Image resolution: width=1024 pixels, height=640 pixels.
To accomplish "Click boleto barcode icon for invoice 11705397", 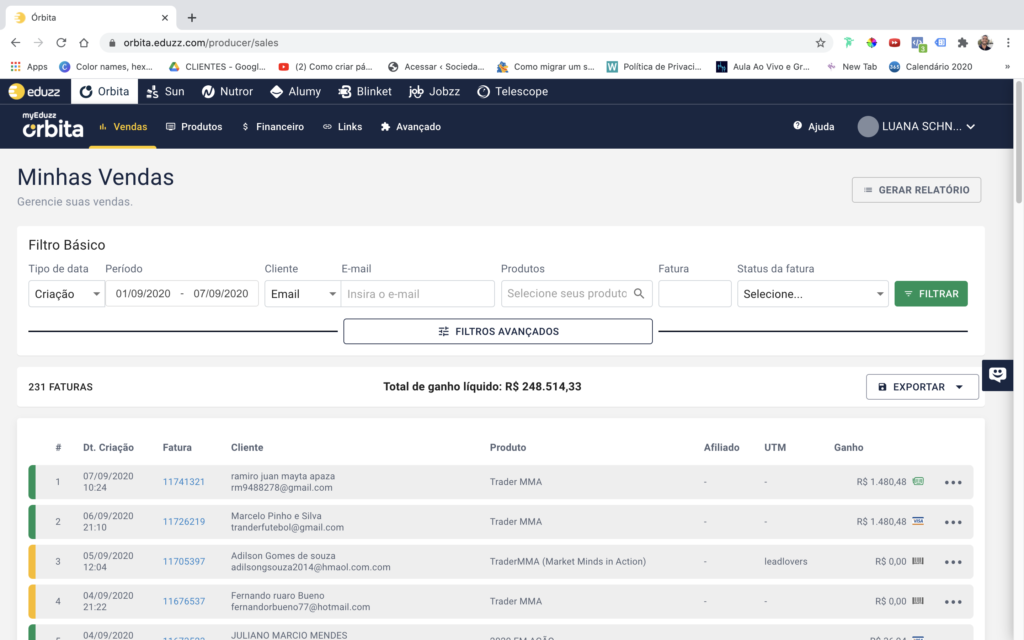I will coord(918,561).
